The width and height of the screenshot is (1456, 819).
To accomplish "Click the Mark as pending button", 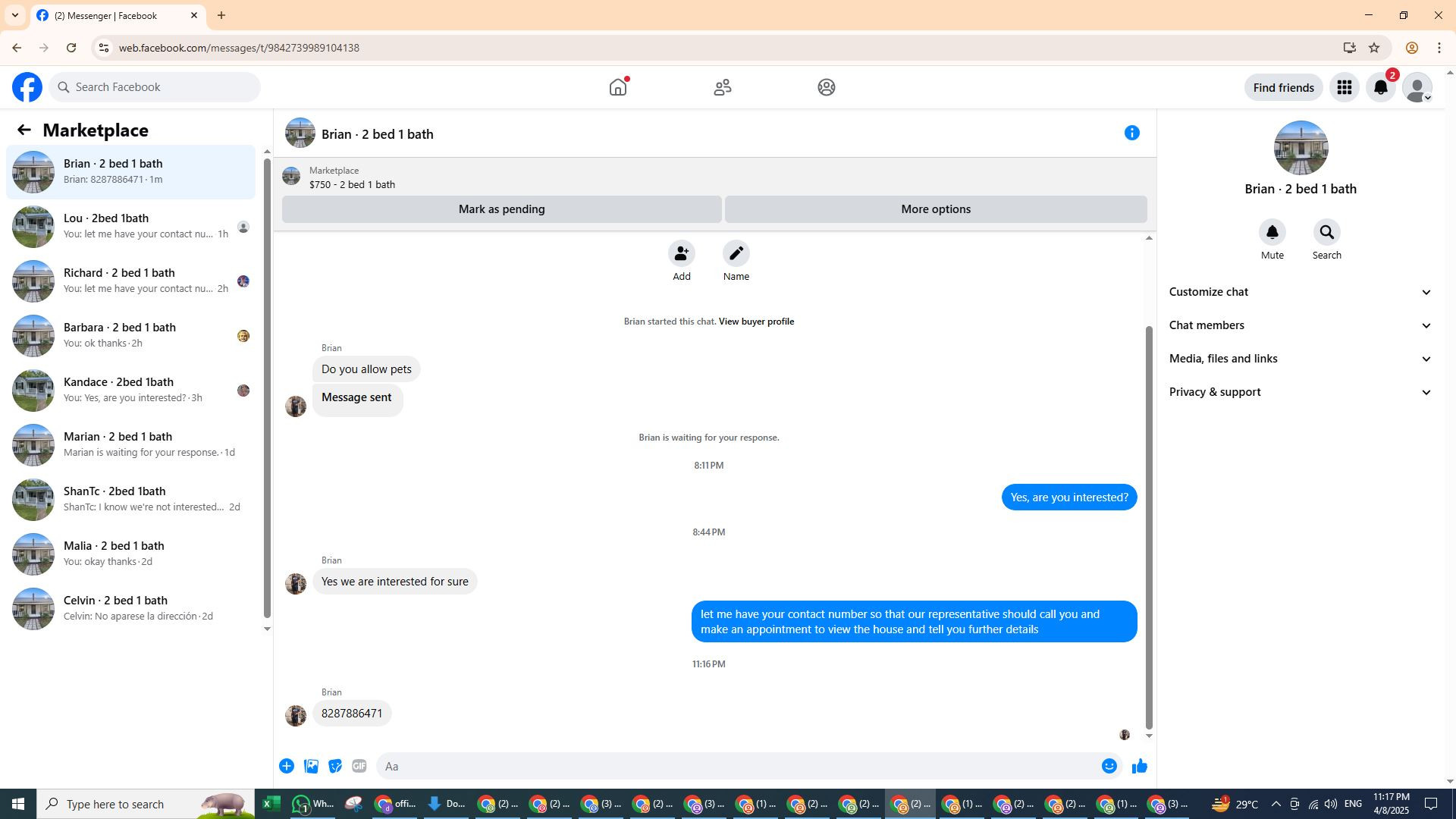I will click(x=501, y=209).
